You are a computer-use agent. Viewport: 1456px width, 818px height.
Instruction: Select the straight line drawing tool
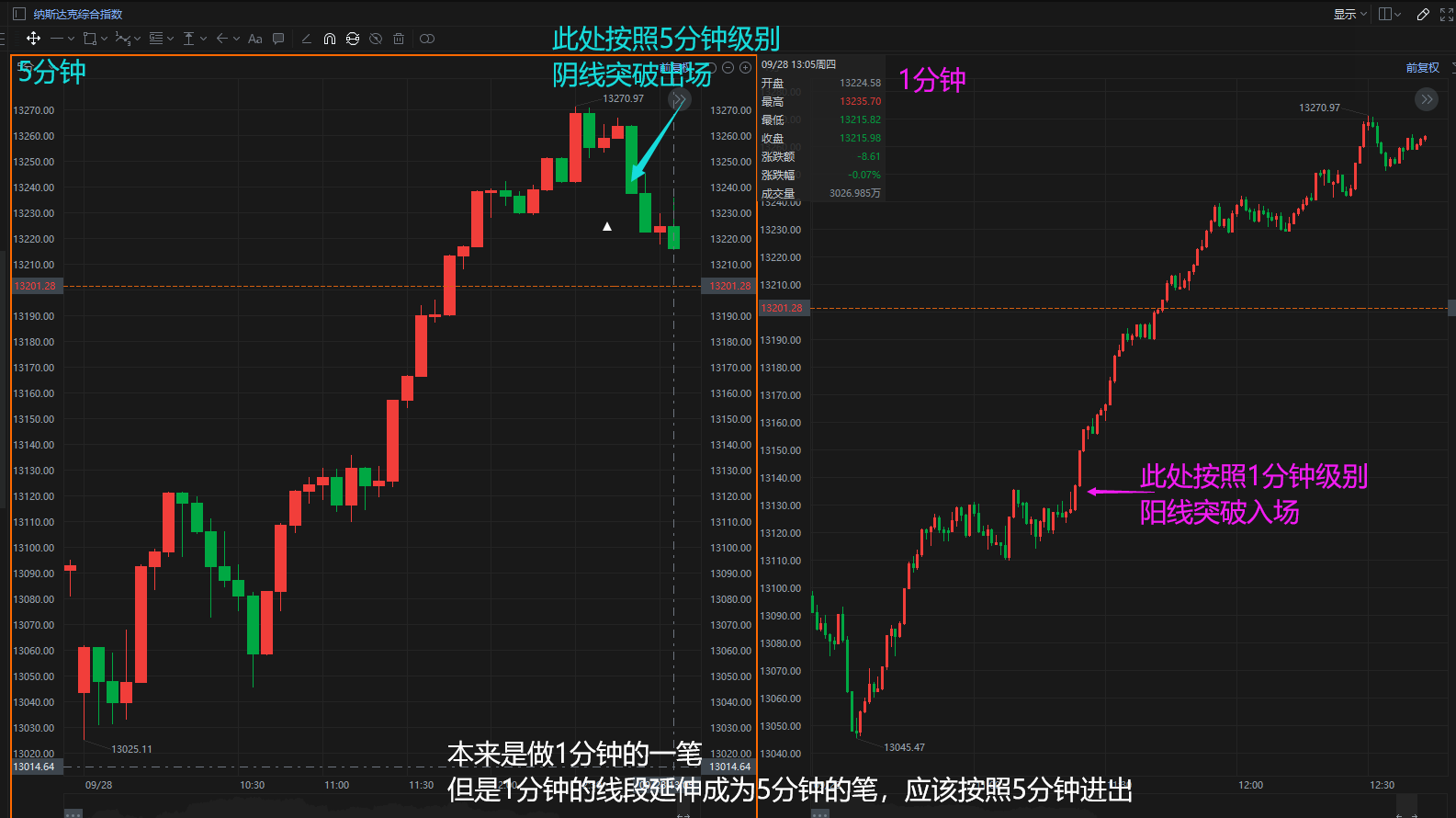[x=57, y=39]
